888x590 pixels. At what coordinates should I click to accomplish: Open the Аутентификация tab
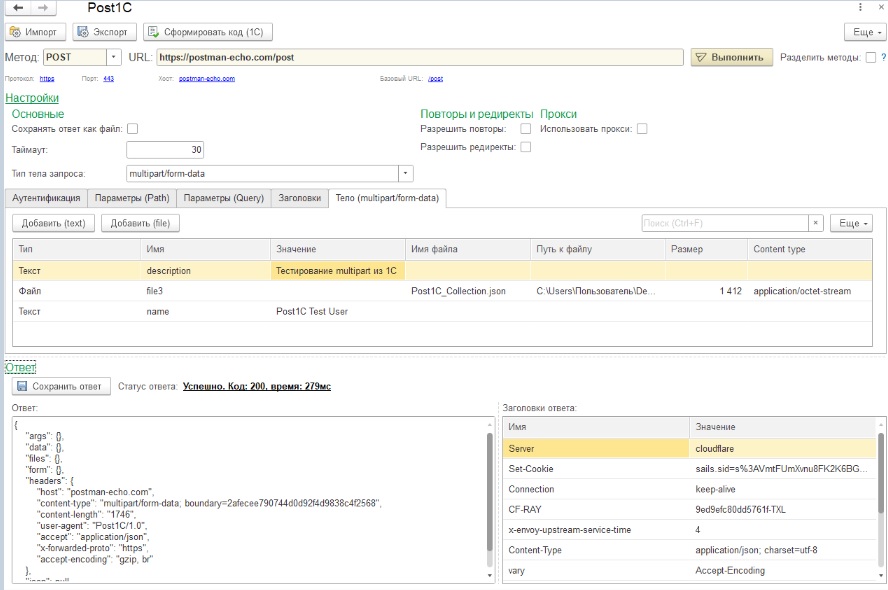(46, 198)
